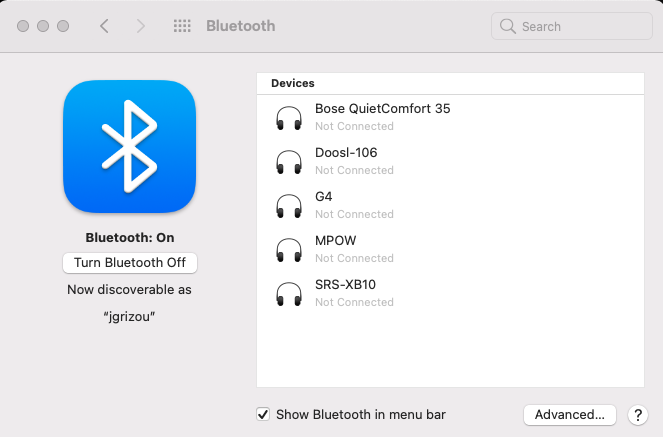Click the "jgrizou" computer name
663x437 pixels.
pyautogui.click(x=129, y=317)
